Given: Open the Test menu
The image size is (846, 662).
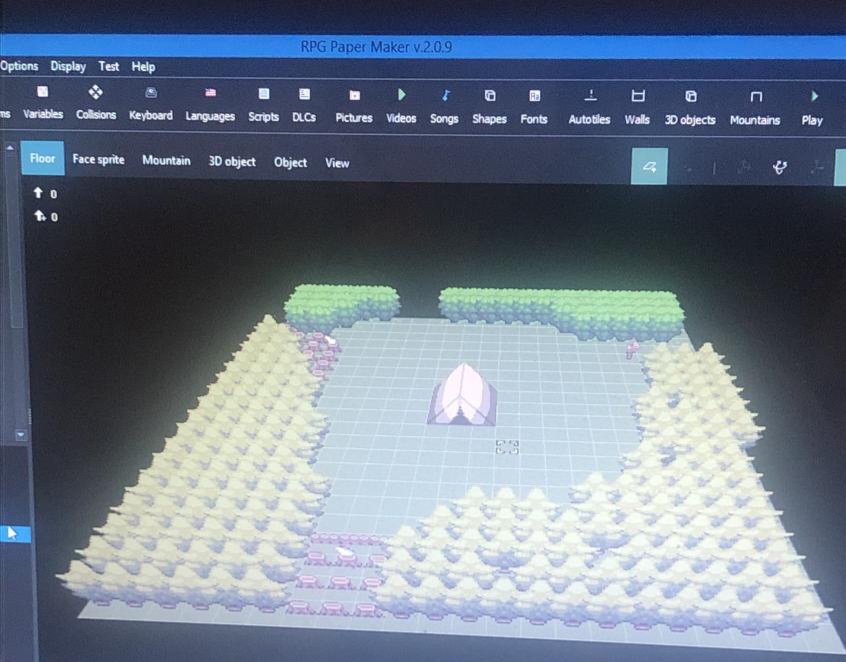Looking at the screenshot, I should point(108,66).
